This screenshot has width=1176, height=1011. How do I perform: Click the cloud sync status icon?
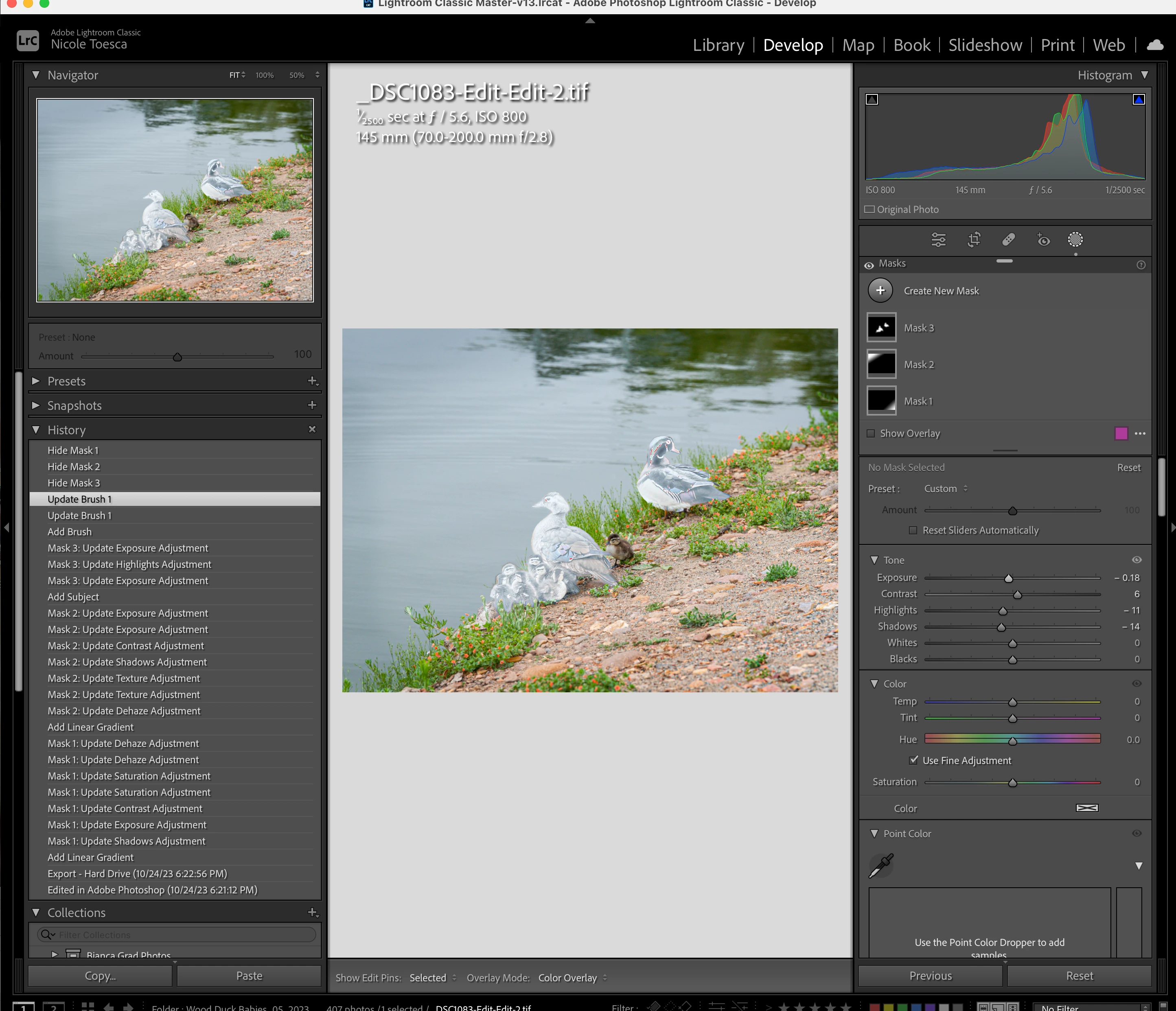click(x=1155, y=45)
